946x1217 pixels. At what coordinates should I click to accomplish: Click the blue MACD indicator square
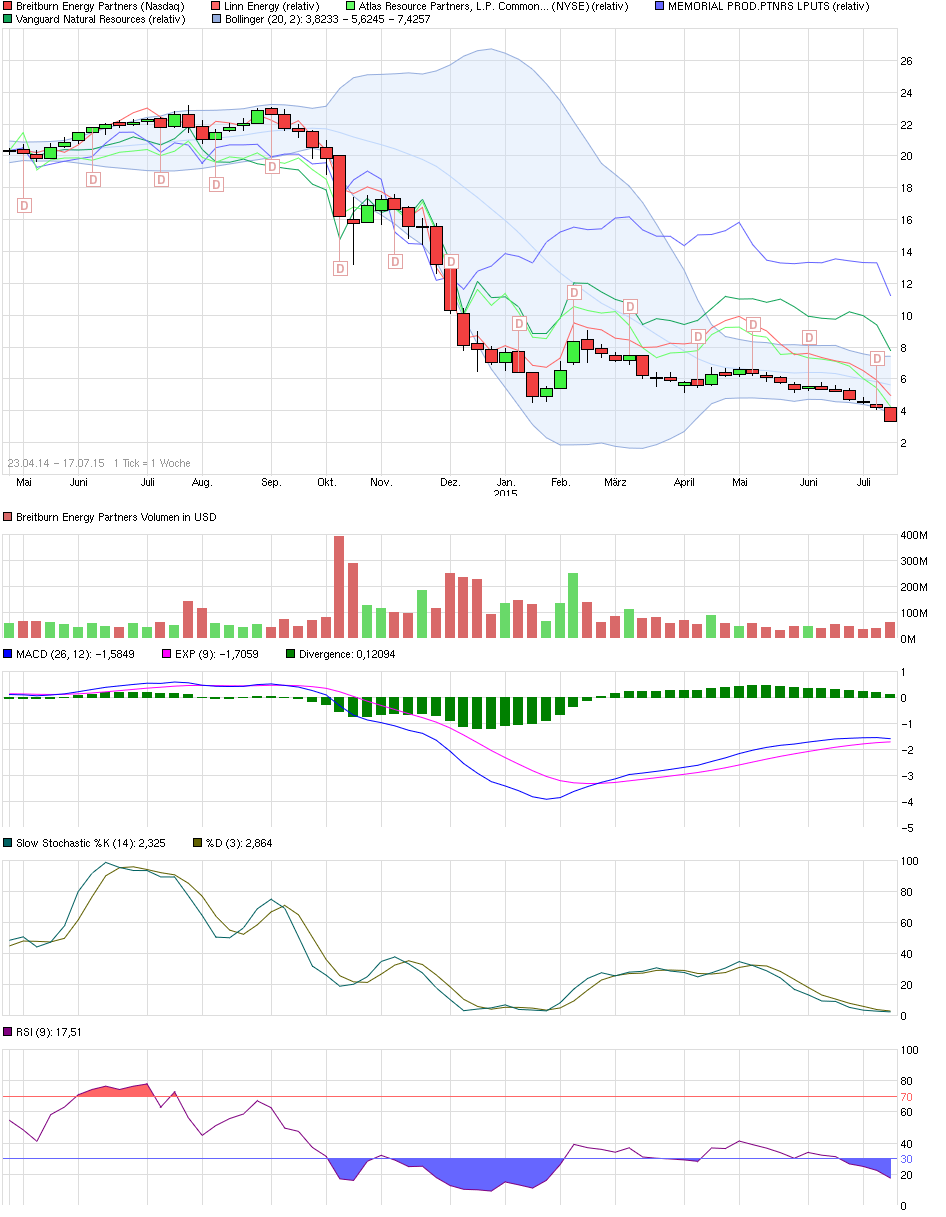8,653
